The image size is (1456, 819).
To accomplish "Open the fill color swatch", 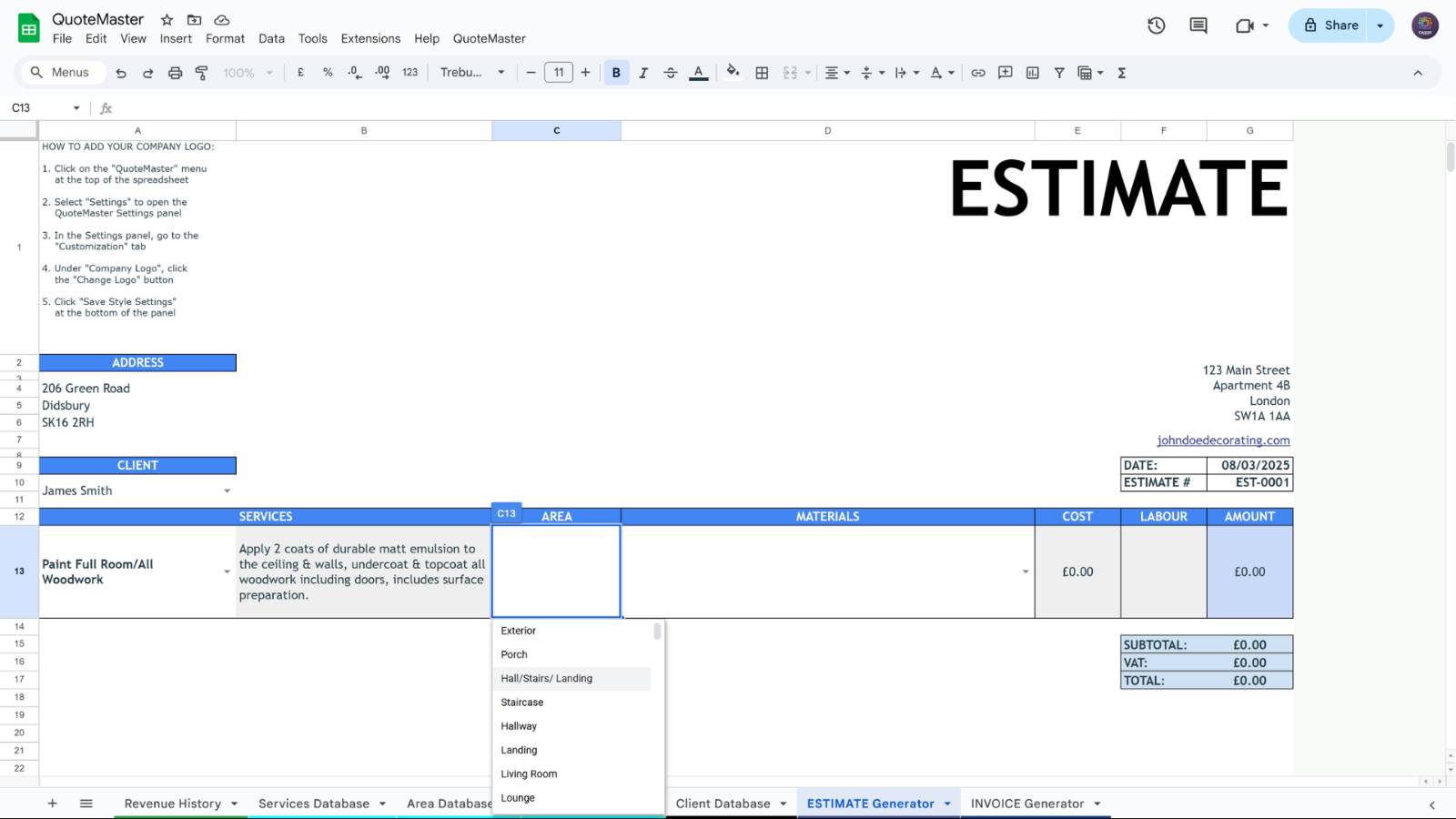I will (733, 72).
